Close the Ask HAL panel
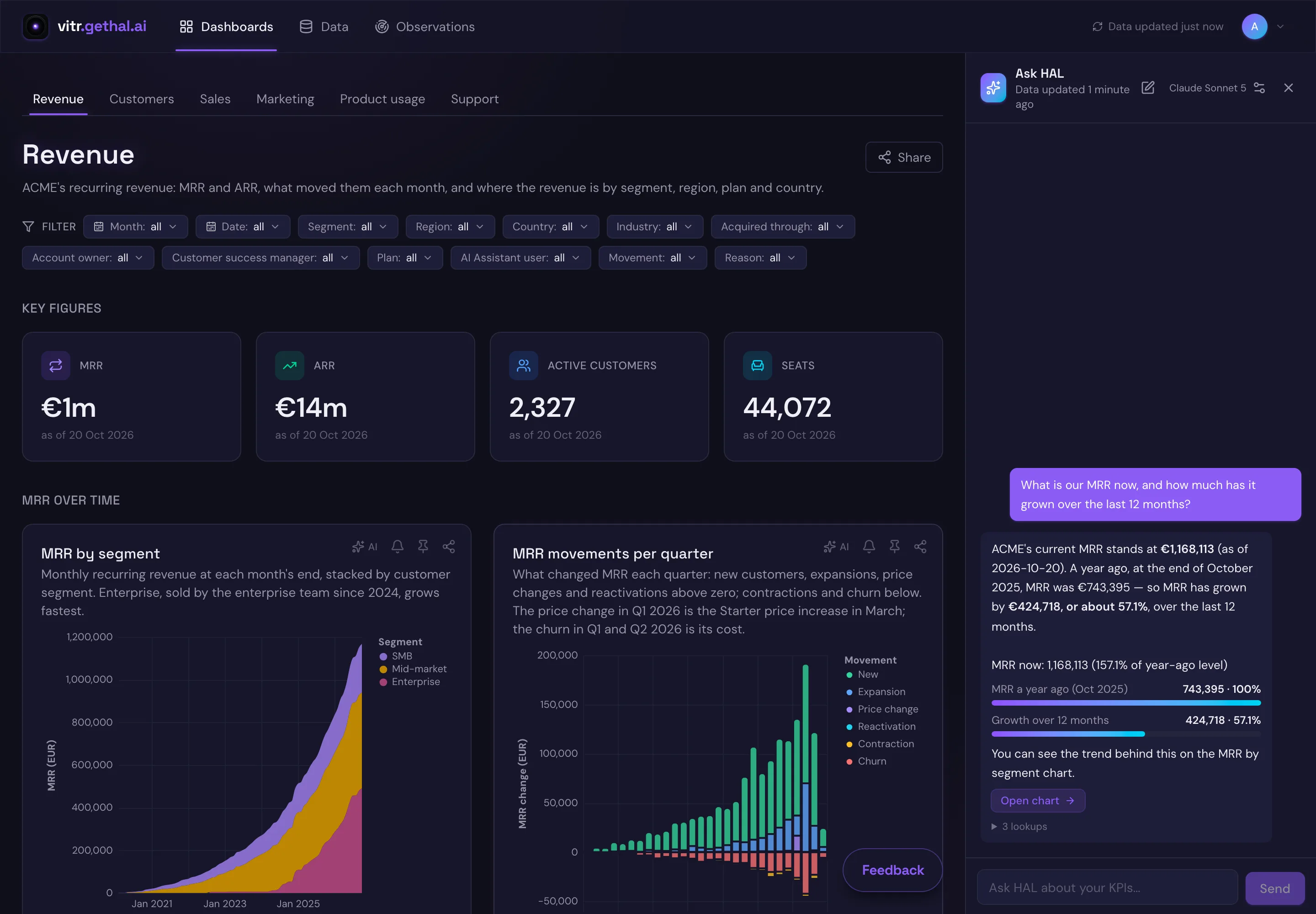The image size is (1316, 914). coord(1289,88)
